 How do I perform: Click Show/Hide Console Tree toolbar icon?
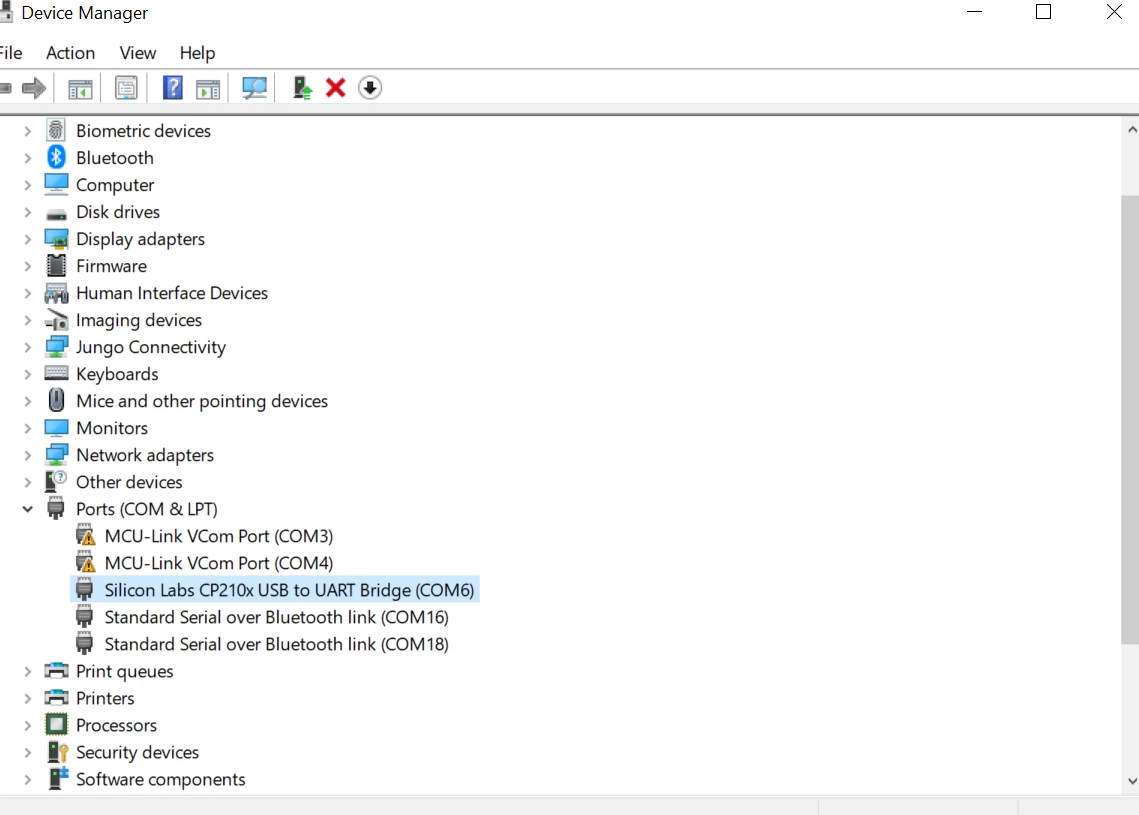pos(80,89)
